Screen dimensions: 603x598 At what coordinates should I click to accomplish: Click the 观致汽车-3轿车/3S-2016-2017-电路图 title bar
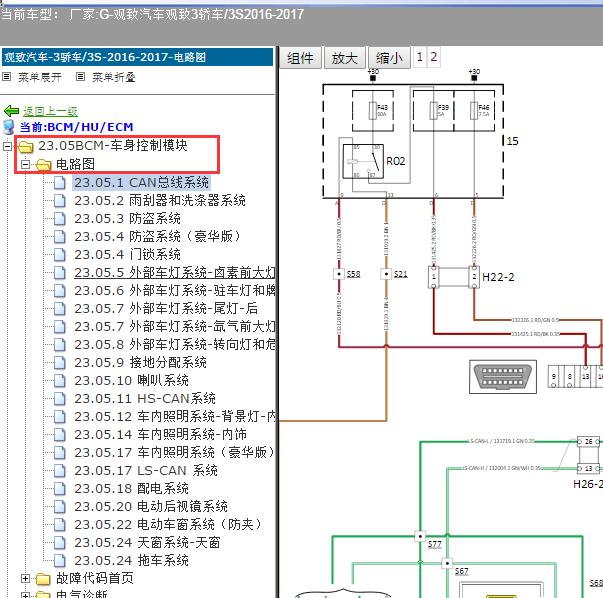click(137, 57)
